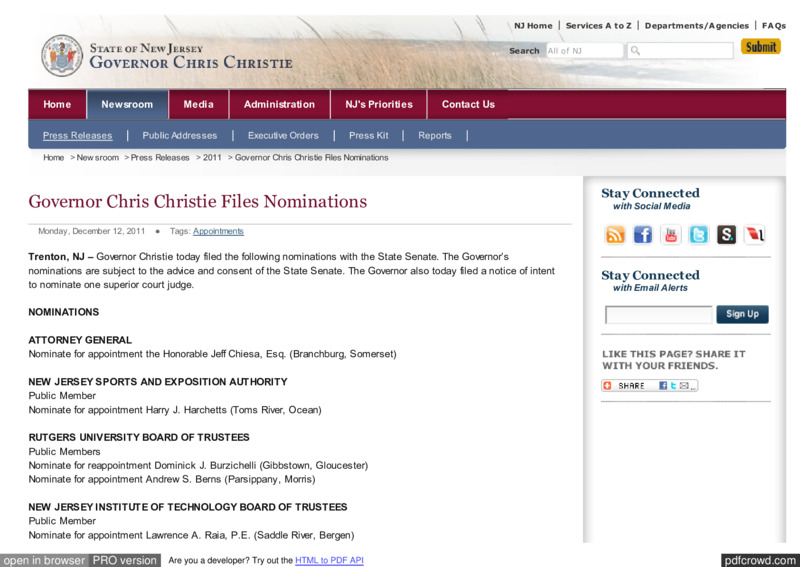The image size is (800, 567).
Task: Select Press Releases in the subnavigation
Action: (x=78, y=136)
